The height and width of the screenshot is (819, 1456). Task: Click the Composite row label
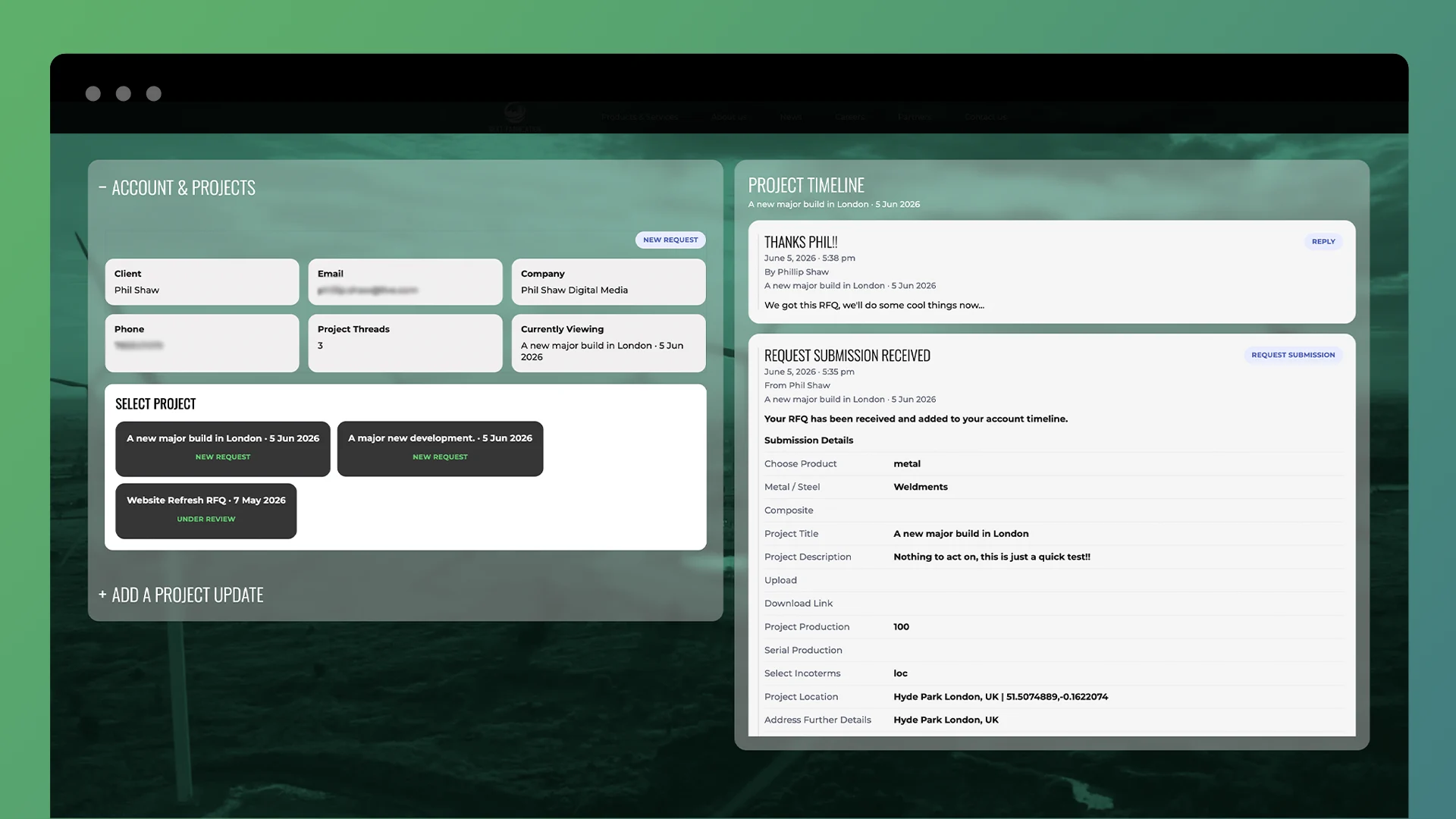[789, 511]
